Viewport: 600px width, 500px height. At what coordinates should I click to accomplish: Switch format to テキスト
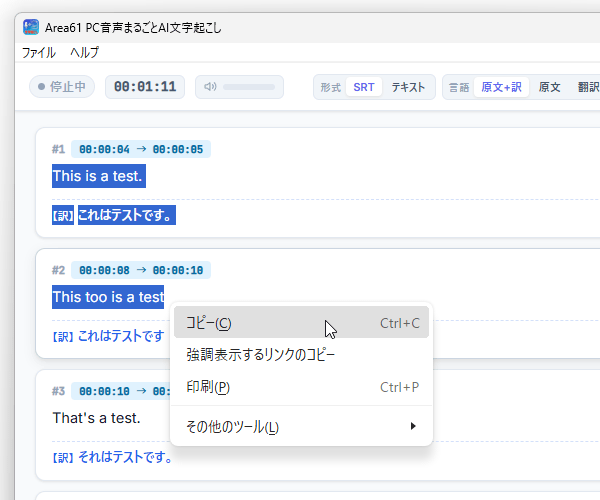pyautogui.click(x=408, y=87)
